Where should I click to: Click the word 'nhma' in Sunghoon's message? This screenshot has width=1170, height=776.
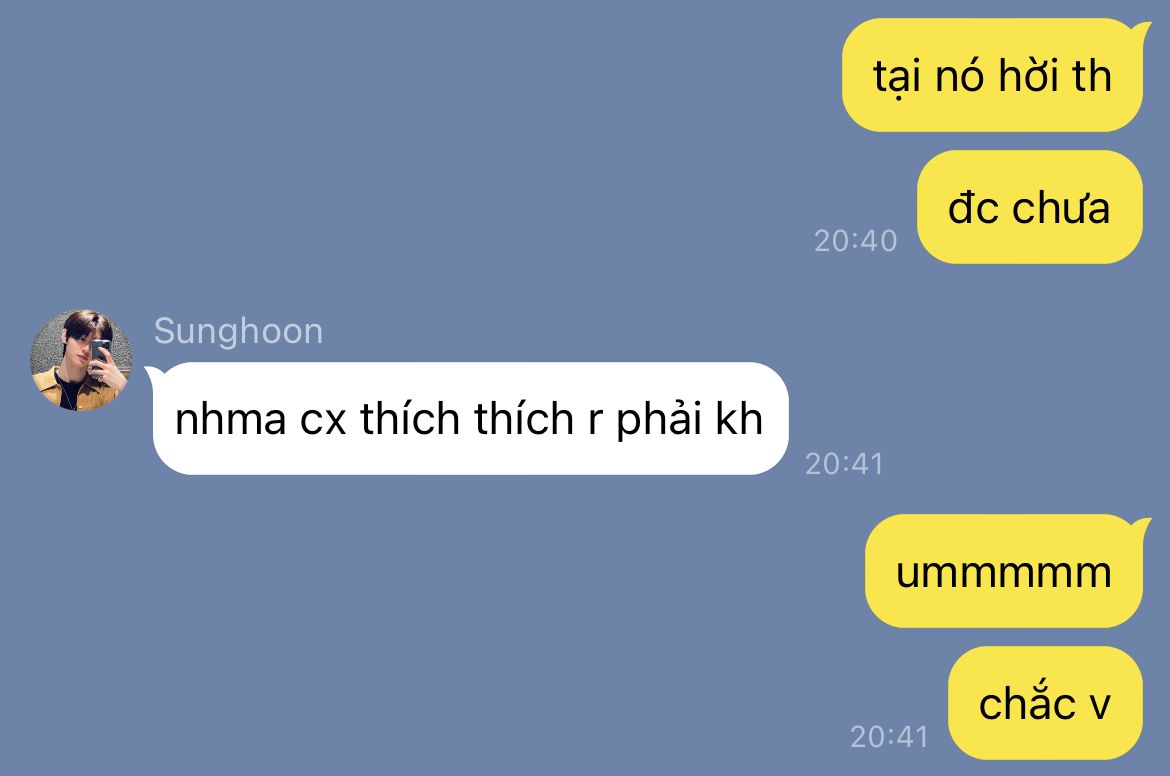click(x=231, y=420)
